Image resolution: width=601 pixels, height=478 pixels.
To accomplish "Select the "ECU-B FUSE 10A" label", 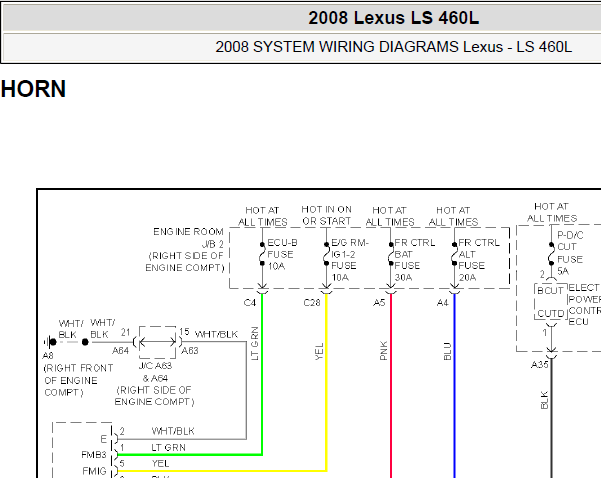I will [x=282, y=255].
